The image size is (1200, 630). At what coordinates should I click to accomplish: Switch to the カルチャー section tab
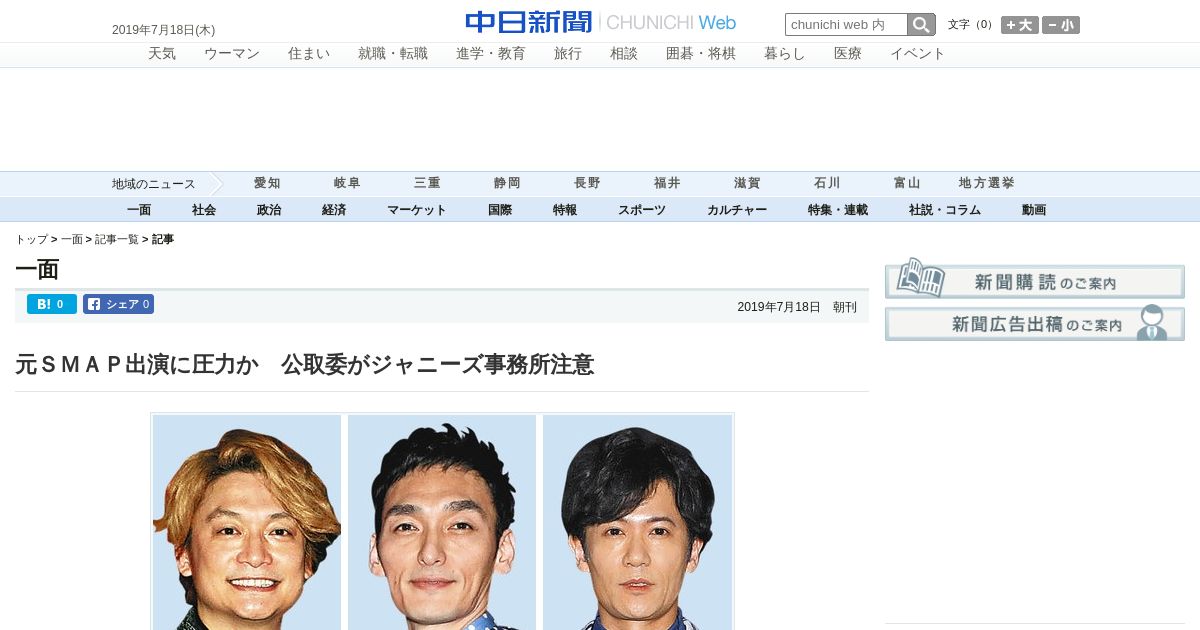tap(737, 210)
